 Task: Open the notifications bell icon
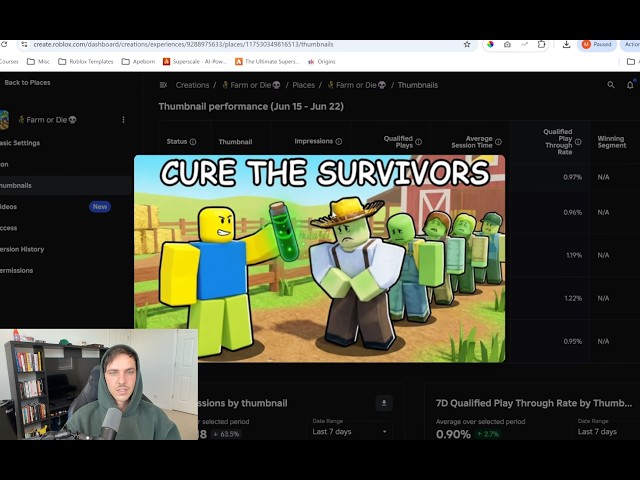[x=630, y=85]
